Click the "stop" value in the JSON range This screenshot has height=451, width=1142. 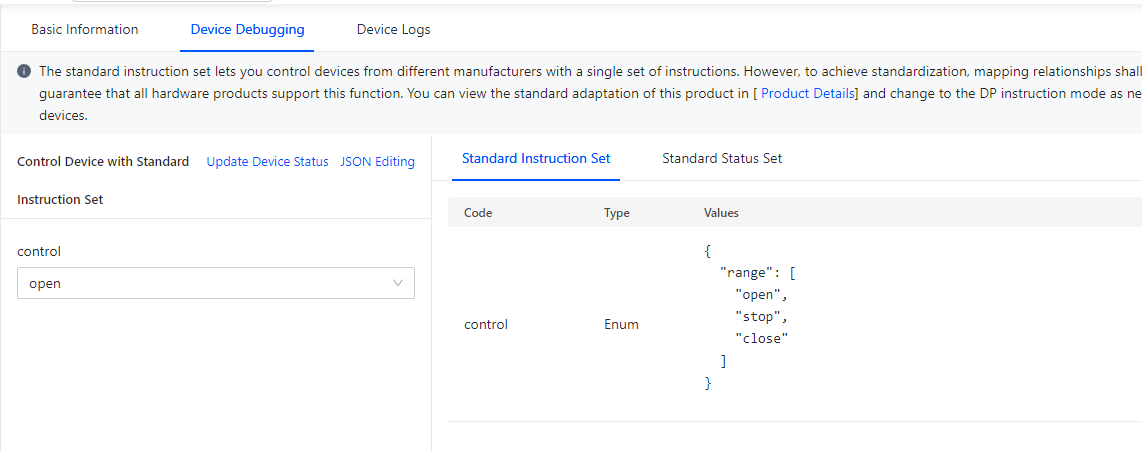click(x=762, y=317)
